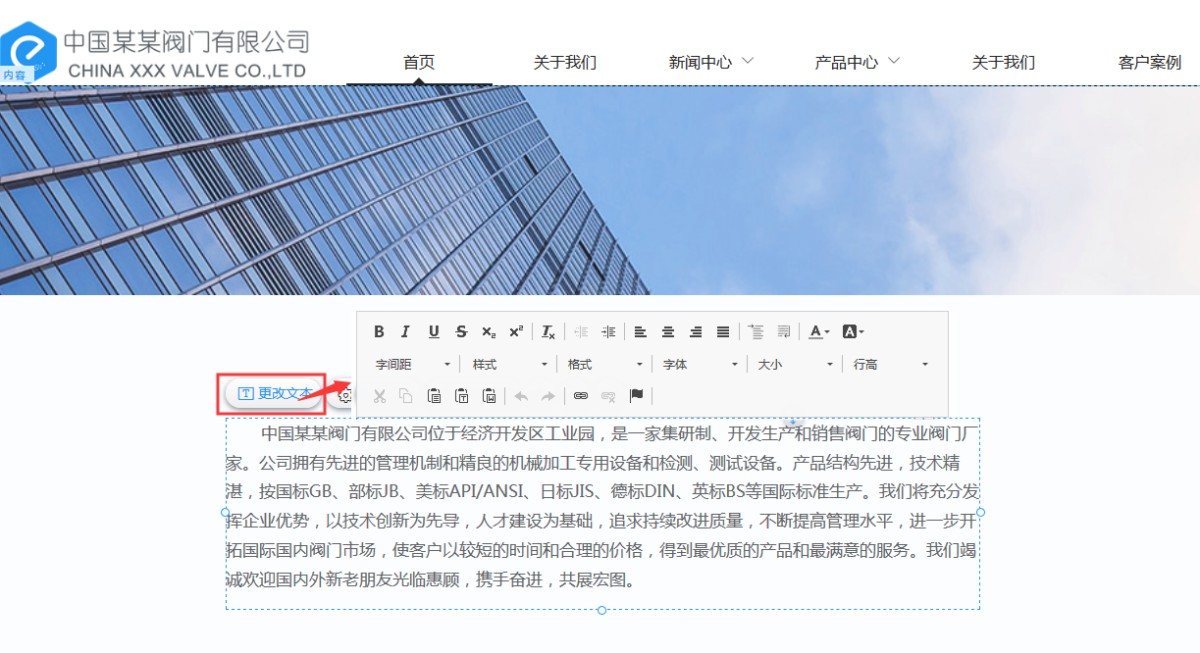The width and height of the screenshot is (1200, 653).
Task: Go to the 首页 navigation tab
Action: pyautogui.click(x=419, y=62)
